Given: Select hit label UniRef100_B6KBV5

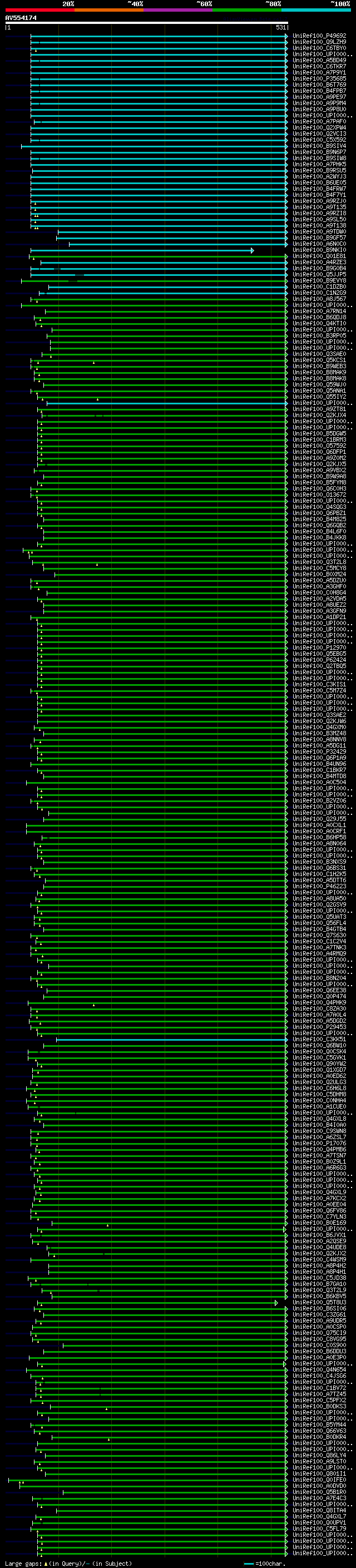Looking at the screenshot, I should [319, 1296].
